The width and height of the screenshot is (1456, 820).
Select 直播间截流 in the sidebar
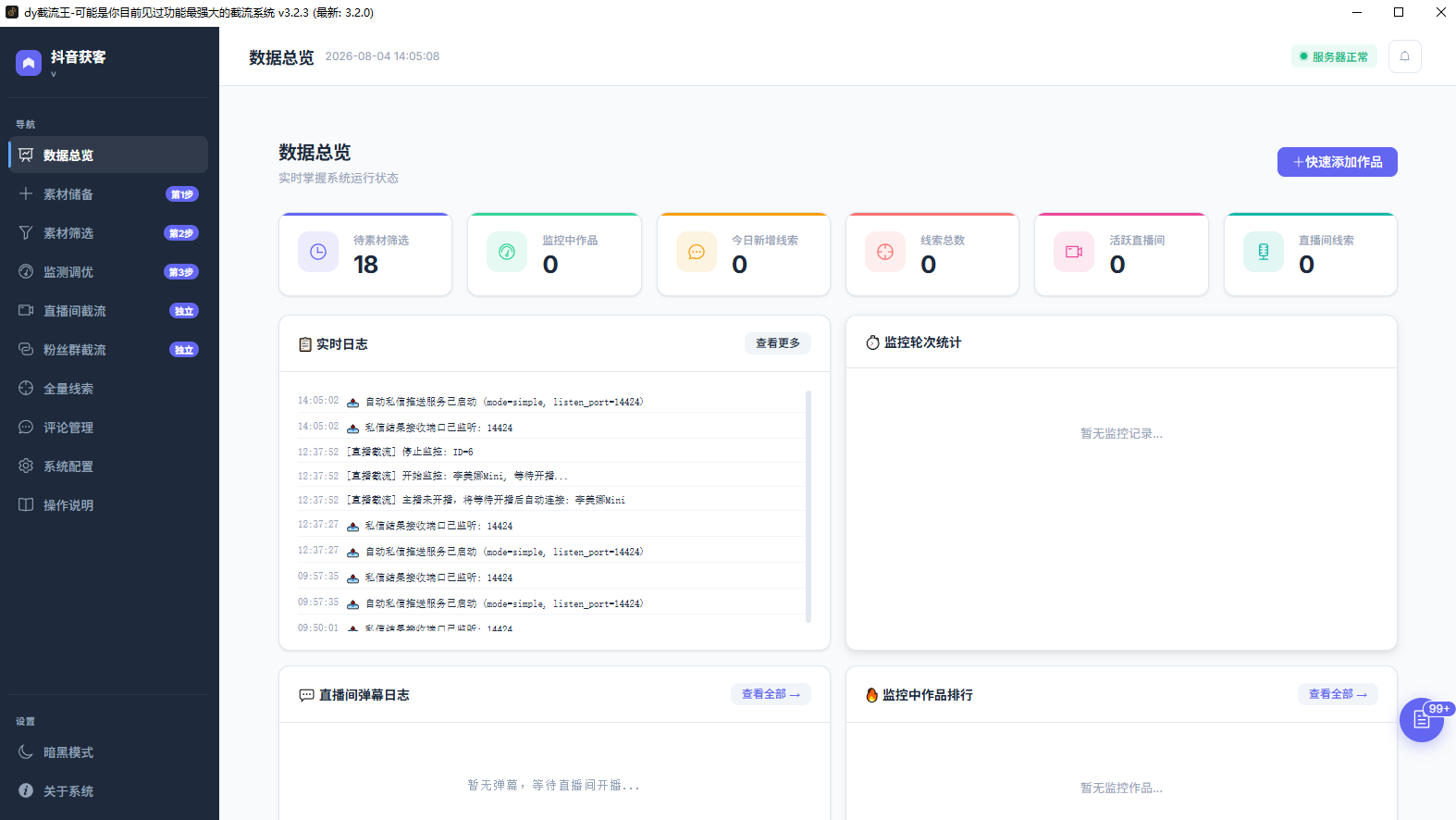pos(107,310)
